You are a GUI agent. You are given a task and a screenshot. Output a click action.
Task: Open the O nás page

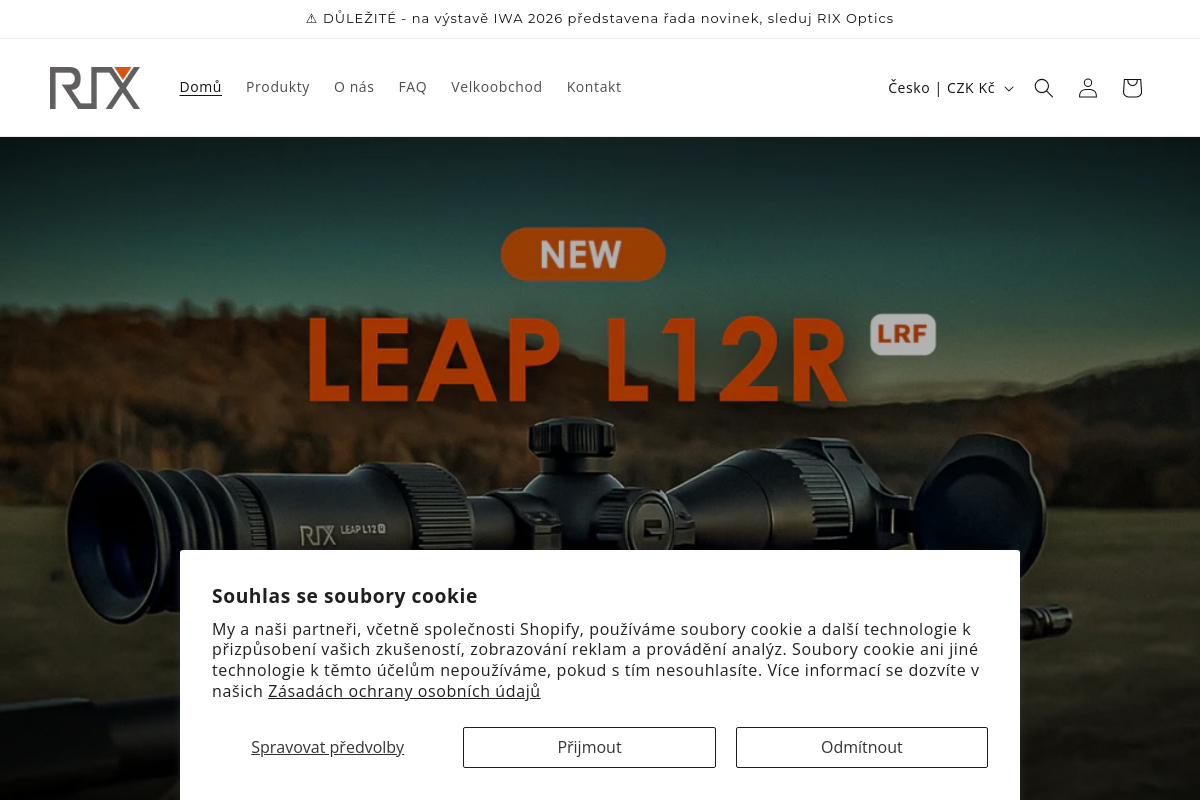(x=354, y=87)
